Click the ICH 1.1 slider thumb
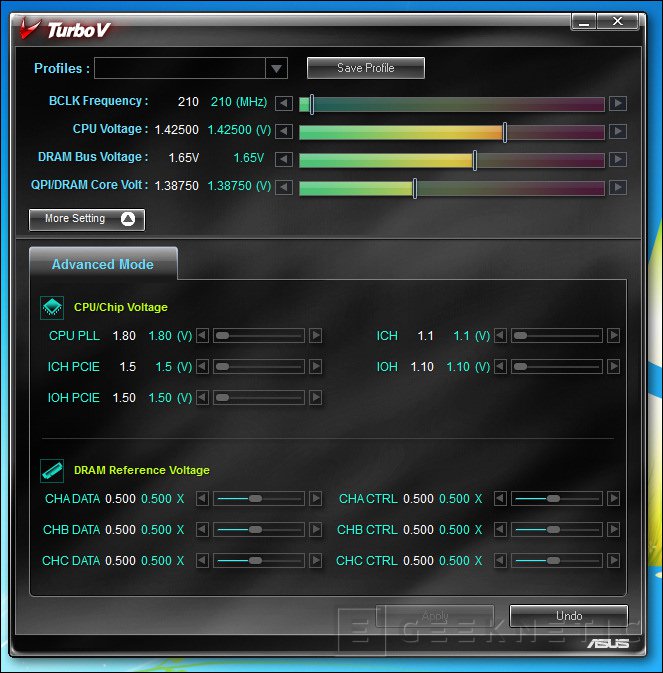This screenshot has height=673, width=663. pos(520,336)
